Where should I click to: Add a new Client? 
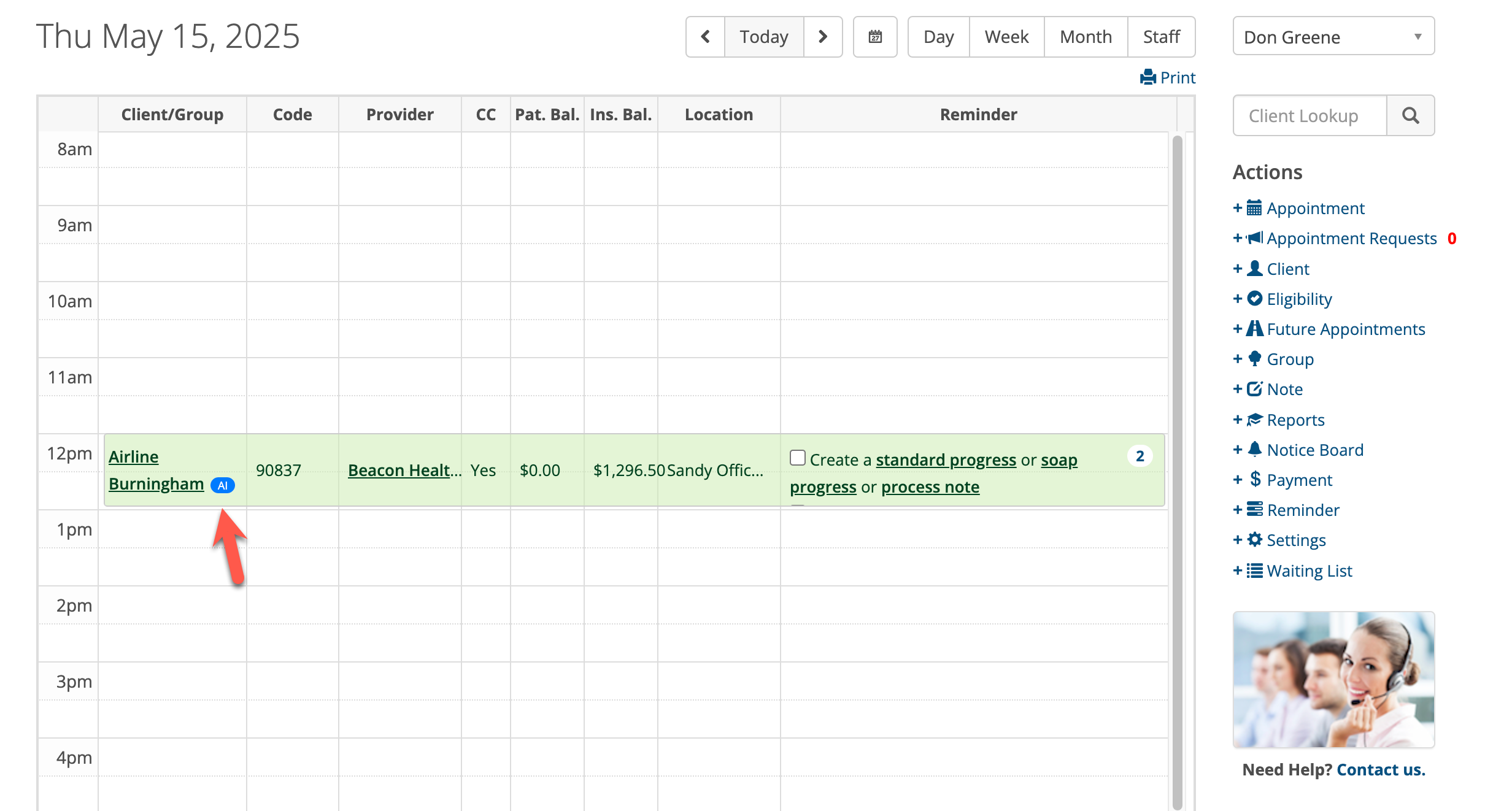pos(1288,269)
